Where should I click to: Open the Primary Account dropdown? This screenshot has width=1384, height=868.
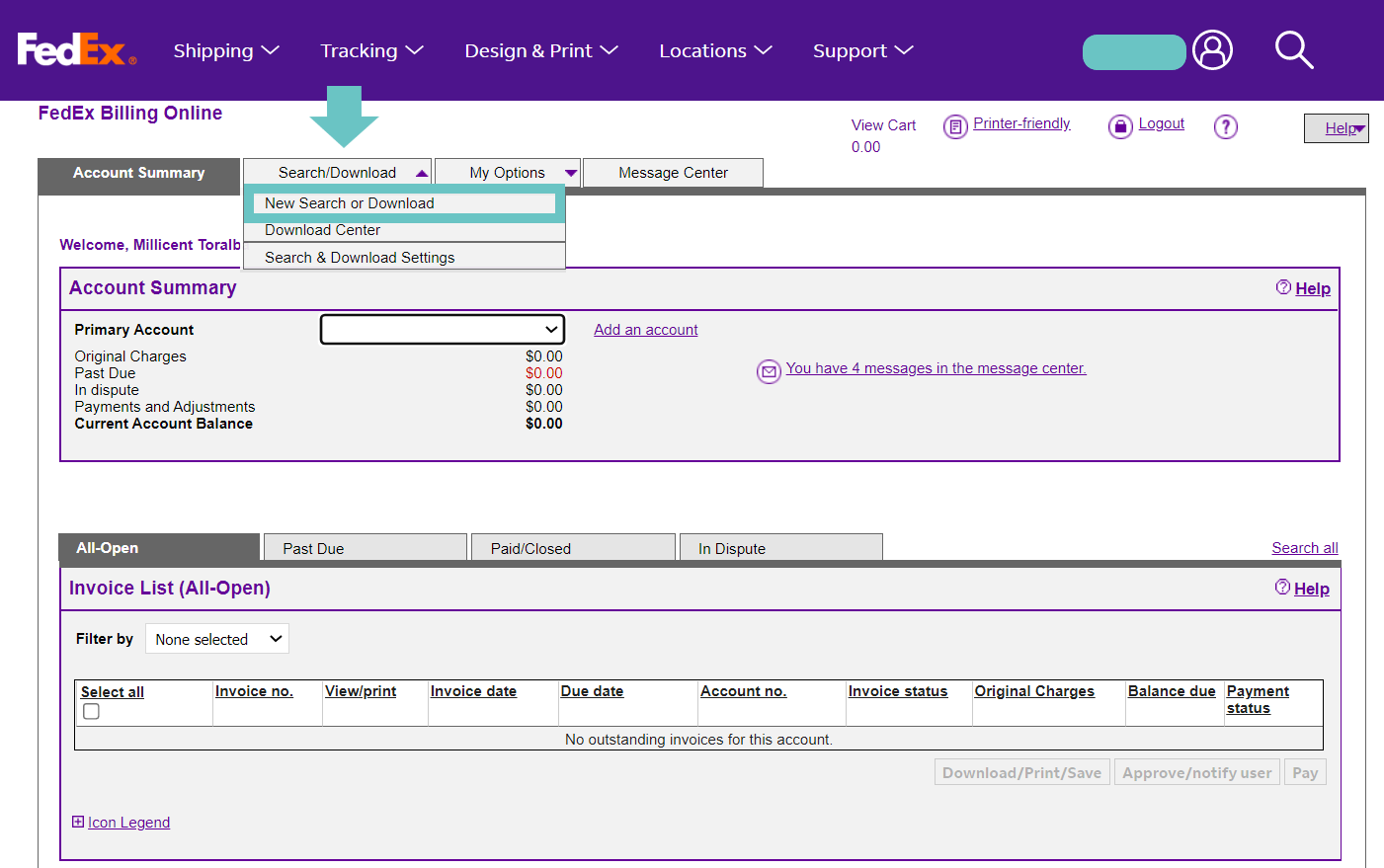tap(442, 329)
